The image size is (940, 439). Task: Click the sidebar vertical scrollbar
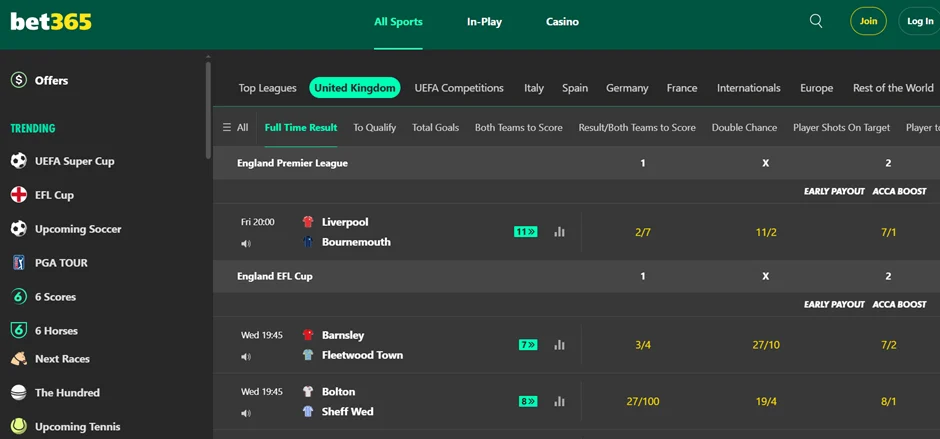(208, 110)
